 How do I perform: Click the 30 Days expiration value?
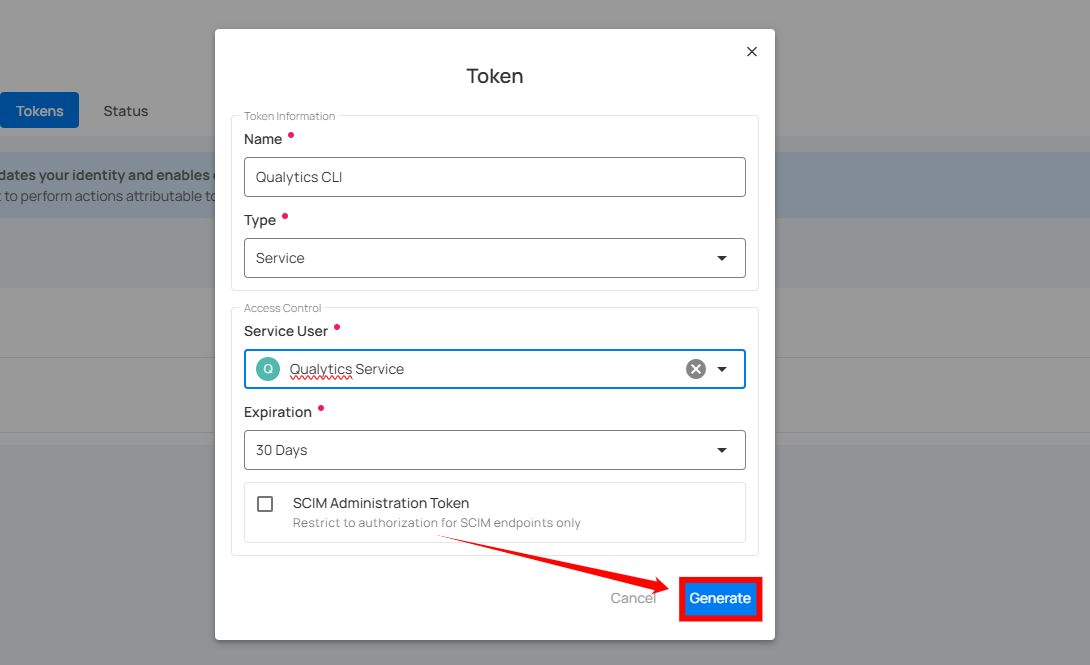pyautogui.click(x=282, y=450)
